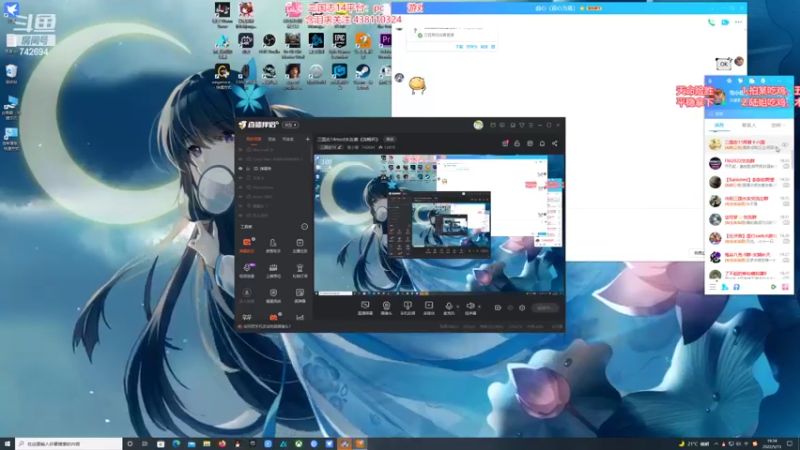Open the notification bell in streaming app
This screenshot has width=800, height=450.
pos(542,143)
